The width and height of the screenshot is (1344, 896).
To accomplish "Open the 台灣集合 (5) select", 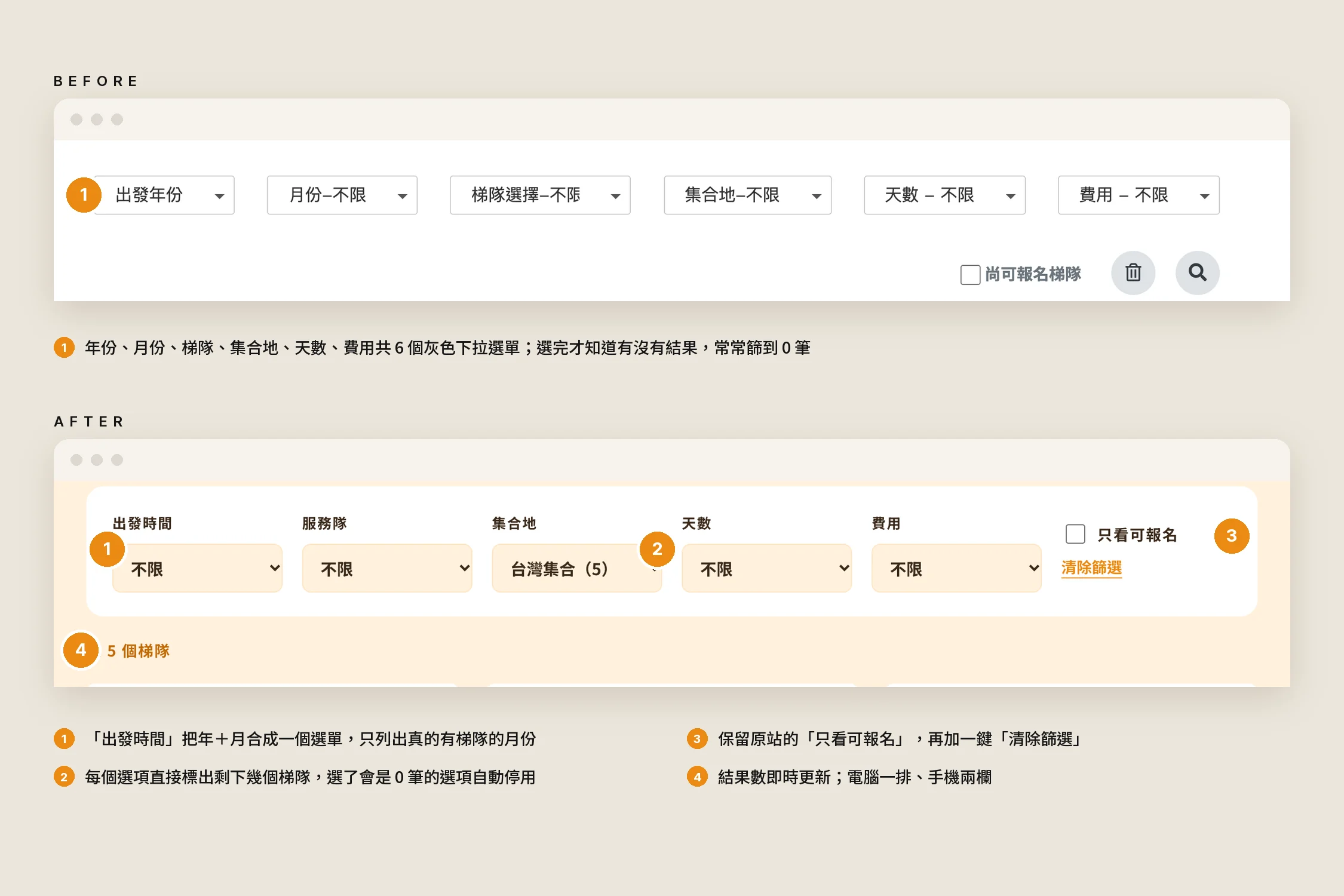I will click(577, 568).
